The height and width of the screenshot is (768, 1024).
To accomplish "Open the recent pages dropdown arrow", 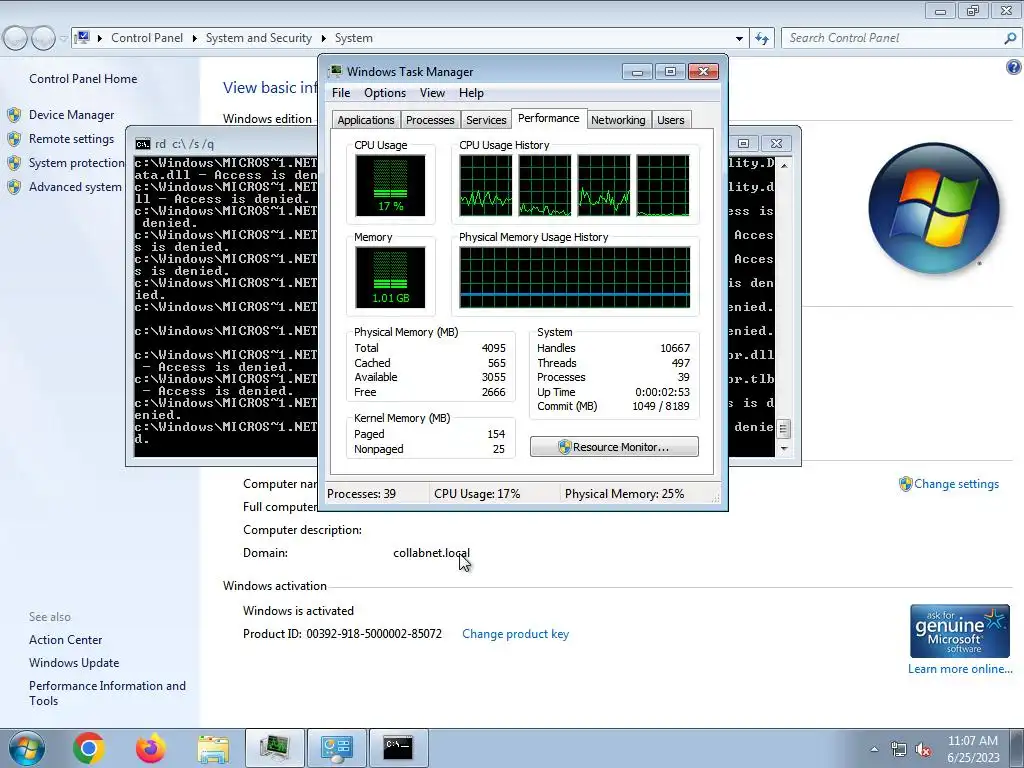I will coord(63,39).
